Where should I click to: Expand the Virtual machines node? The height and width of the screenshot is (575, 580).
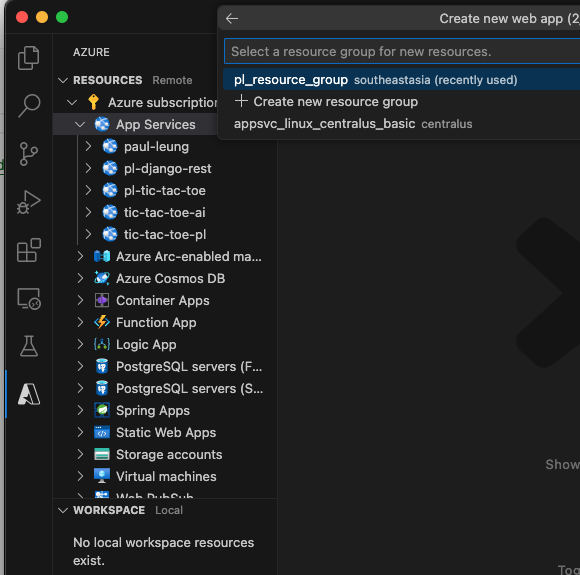(80, 476)
